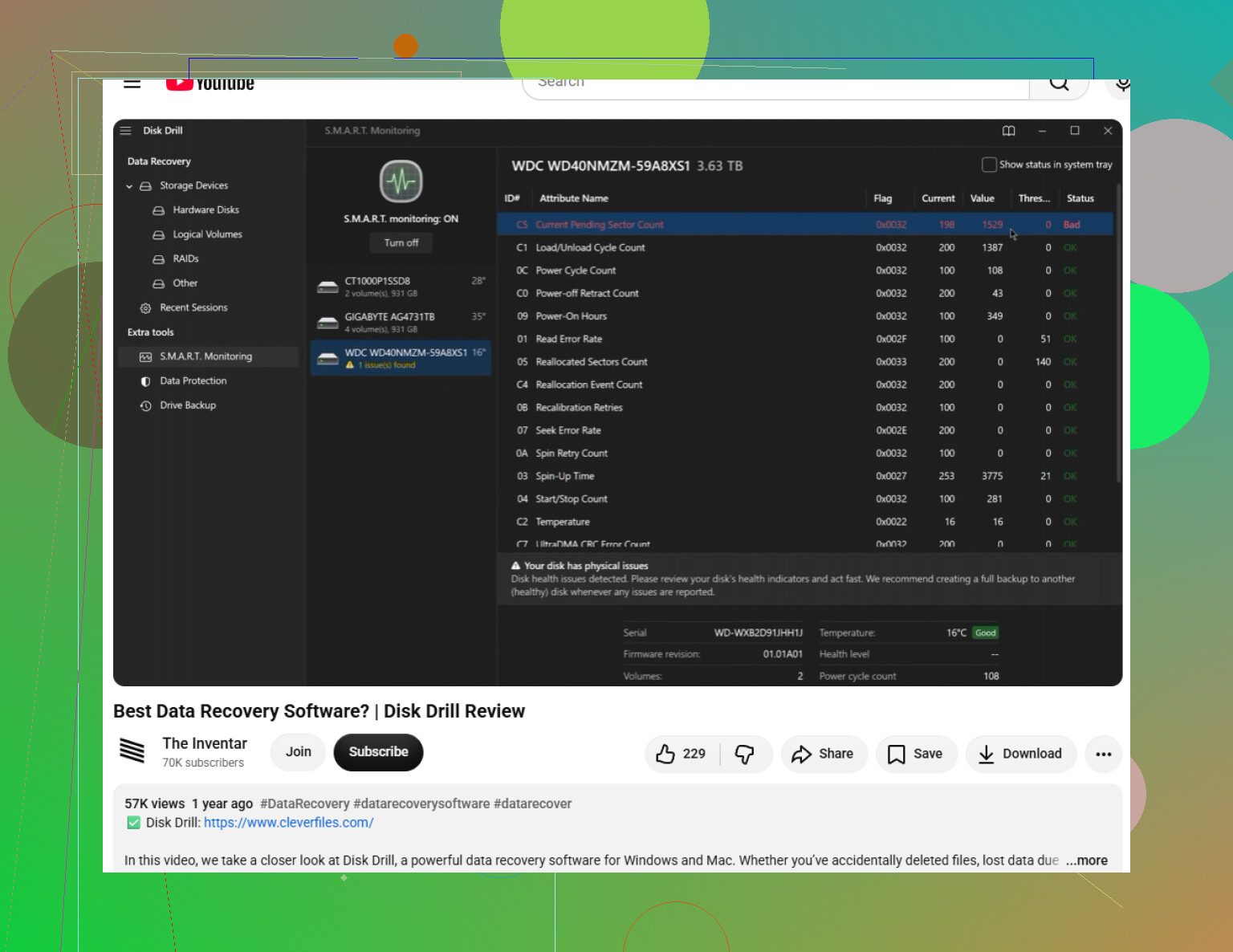The height and width of the screenshot is (952, 1233).
Task: Expand description with ...more
Action: pos(1087,860)
